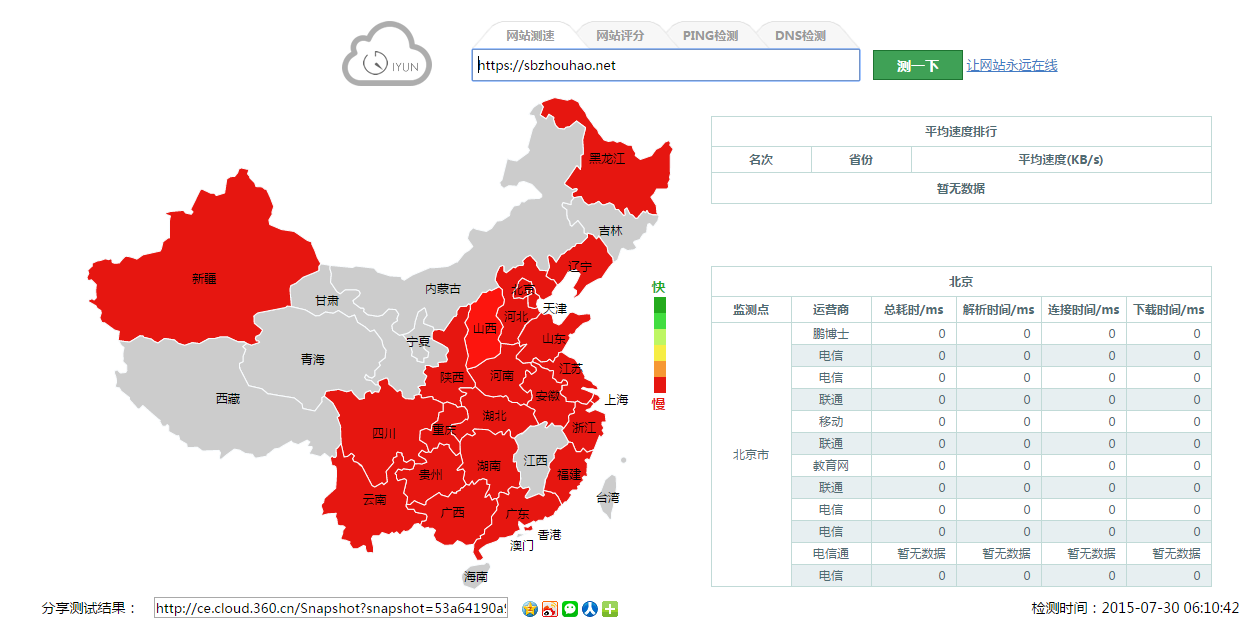1246x619 pixels.
Task: Select 黑龙江 province on the map
Action: (x=606, y=158)
